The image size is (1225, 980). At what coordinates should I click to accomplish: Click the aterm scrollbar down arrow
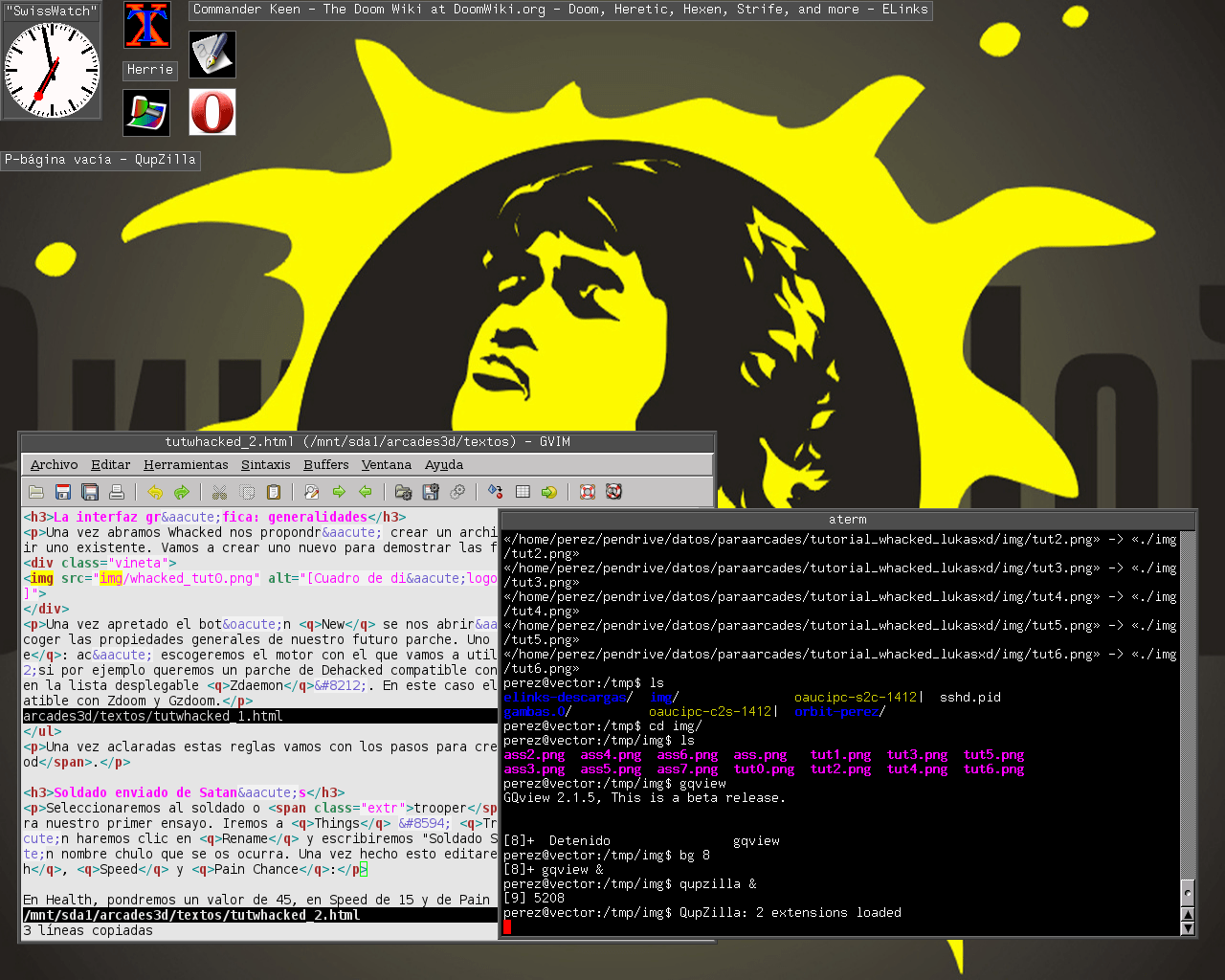tap(1188, 927)
